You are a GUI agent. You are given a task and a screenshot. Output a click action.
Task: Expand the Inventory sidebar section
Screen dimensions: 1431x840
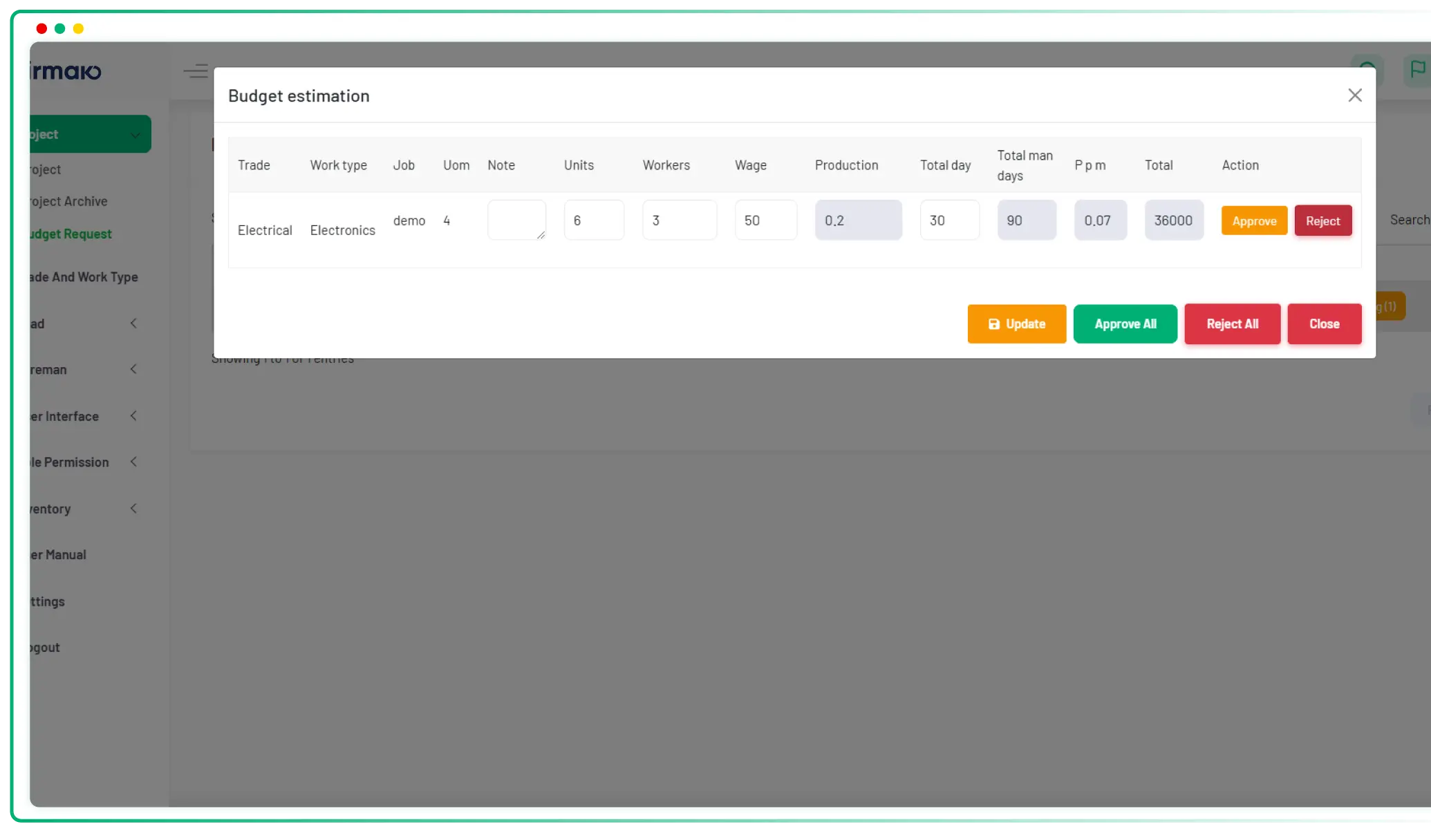(133, 509)
